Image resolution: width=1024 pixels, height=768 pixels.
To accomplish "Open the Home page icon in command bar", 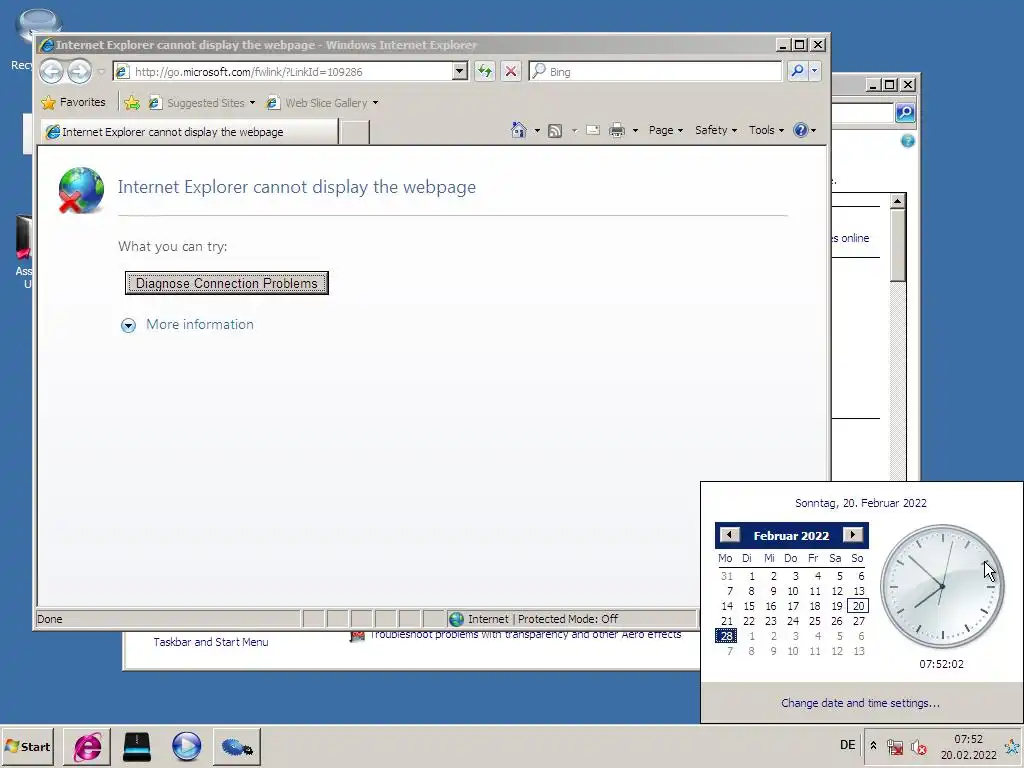I will pyautogui.click(x=519, y=130).
